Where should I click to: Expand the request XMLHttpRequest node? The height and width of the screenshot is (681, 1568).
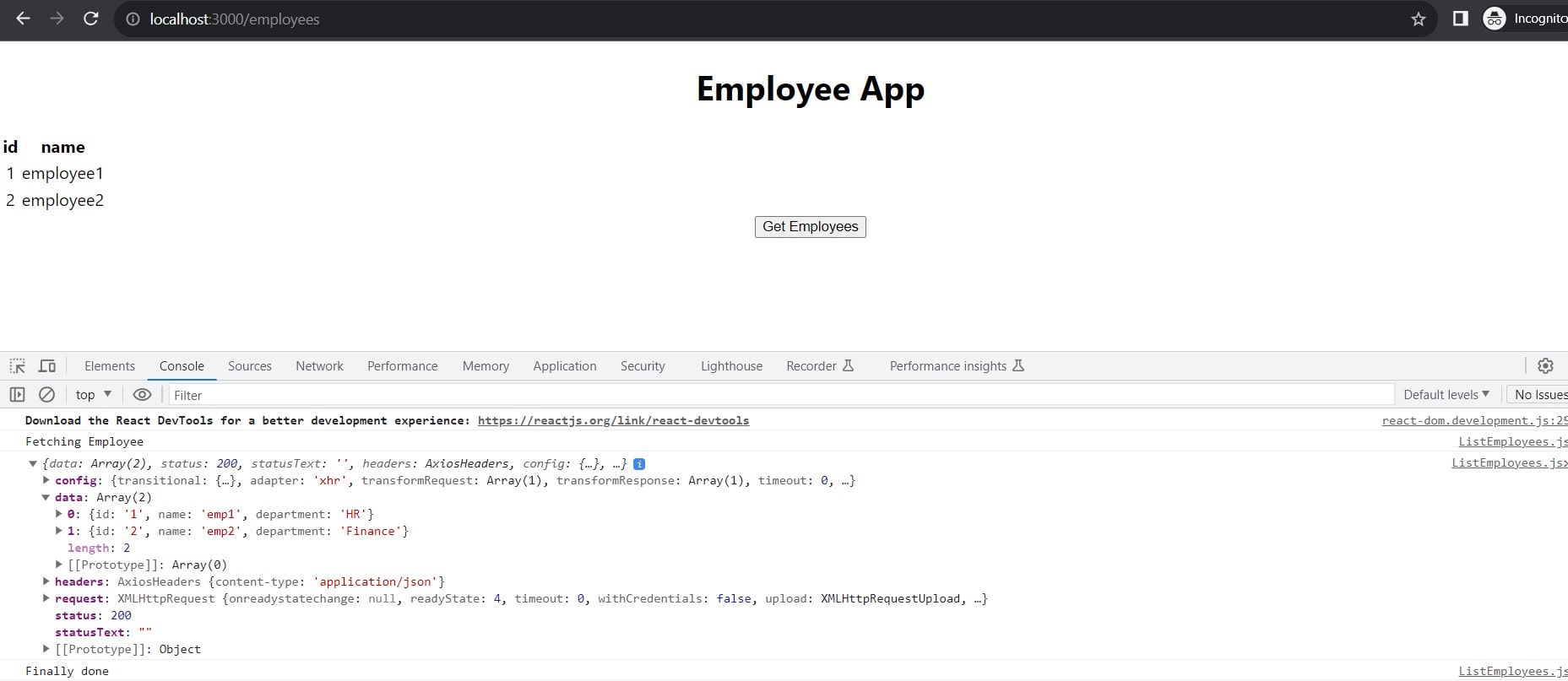tap(46, 598)
